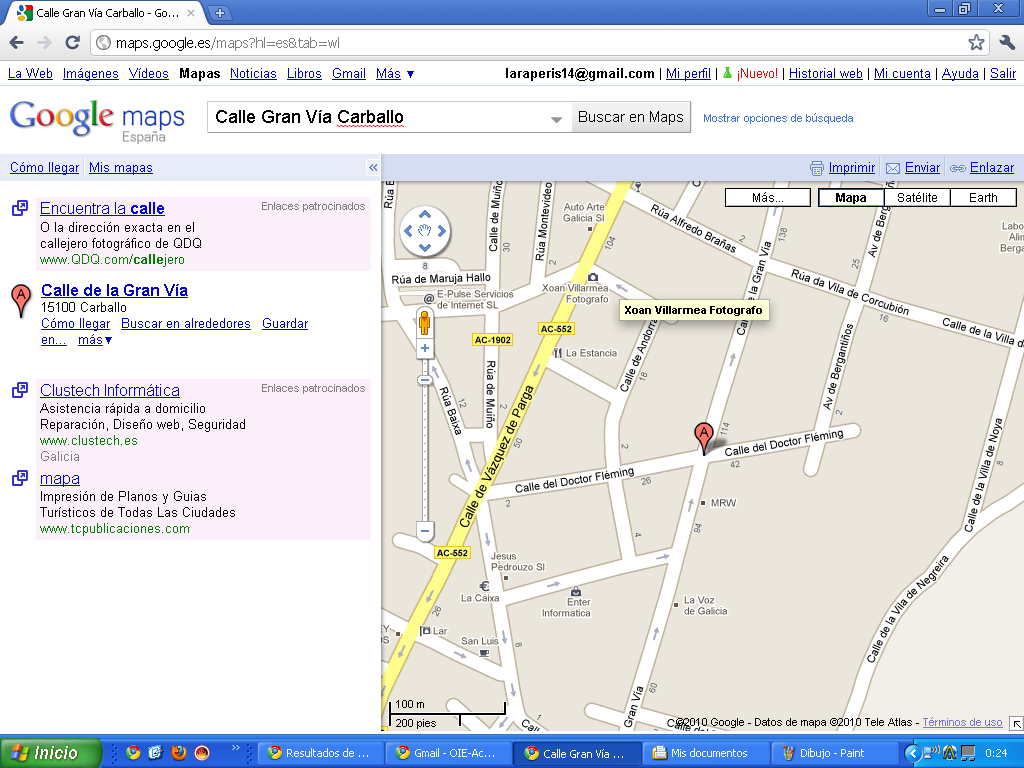This screenshot has width=1024, height=768.
Task: Click the La Estancia restaurant icon on map
Action: click(x=557, y=353)
